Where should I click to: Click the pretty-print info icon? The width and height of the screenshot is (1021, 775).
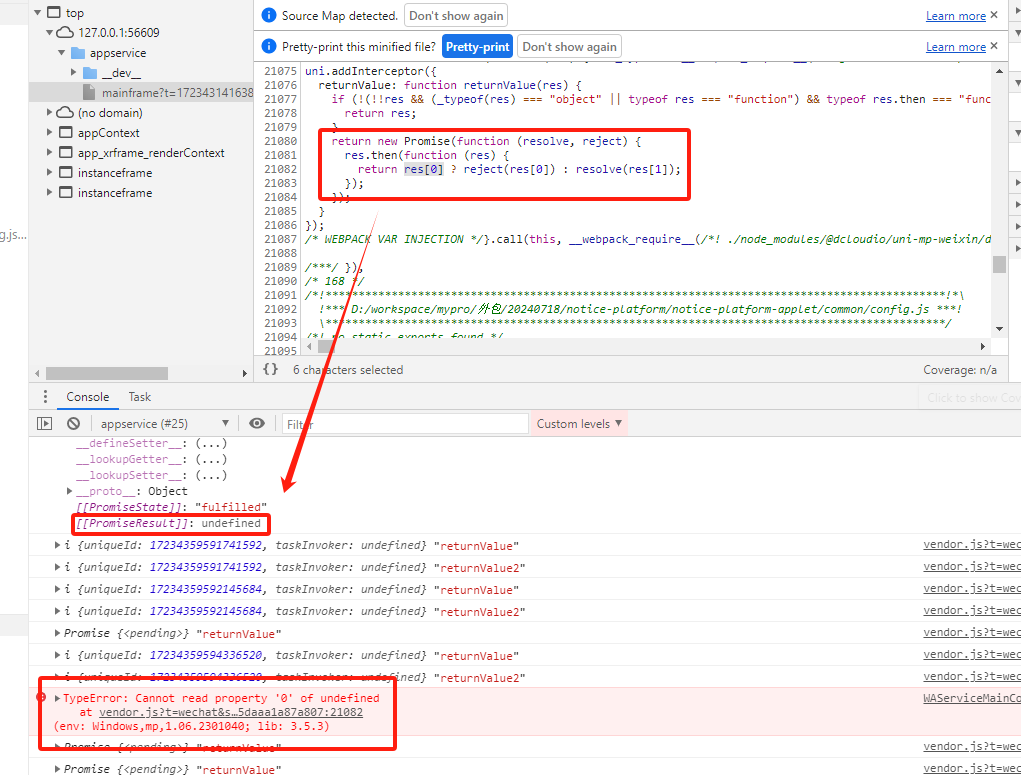(x=268, y=46)
